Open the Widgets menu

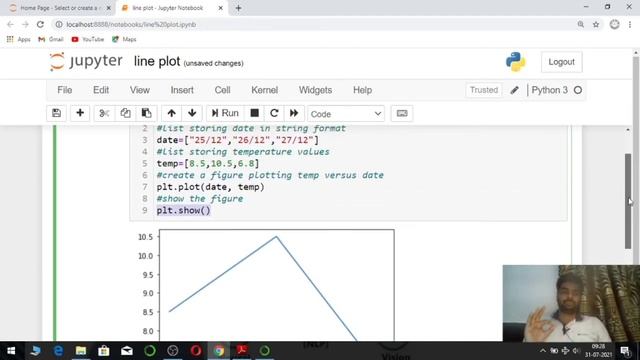tap(315, 90)
